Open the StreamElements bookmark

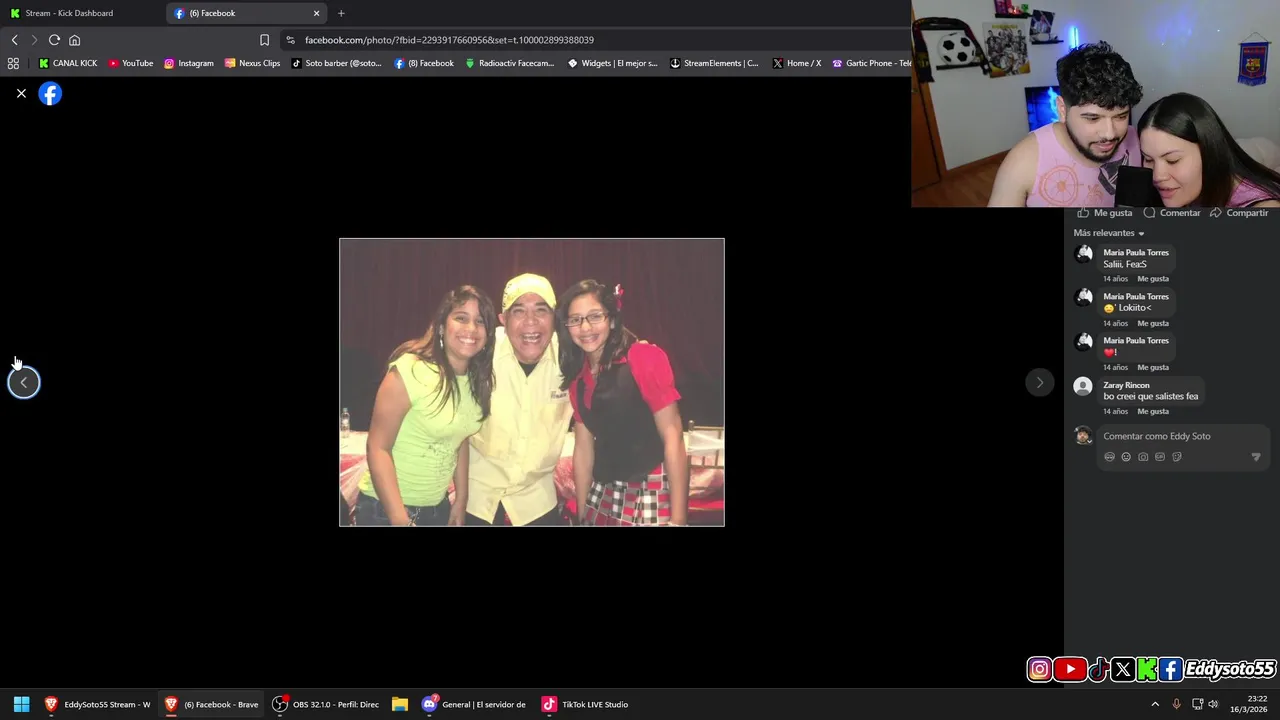(714, 63)
